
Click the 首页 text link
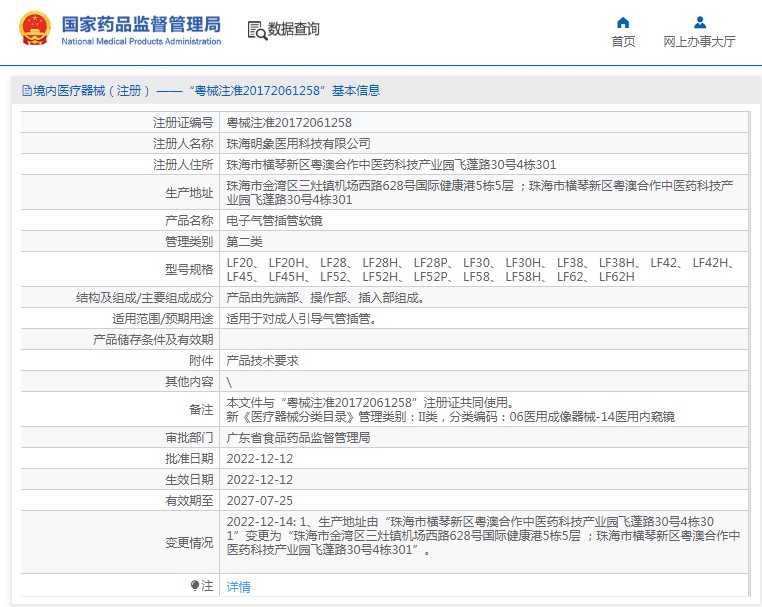coord(623,41)
